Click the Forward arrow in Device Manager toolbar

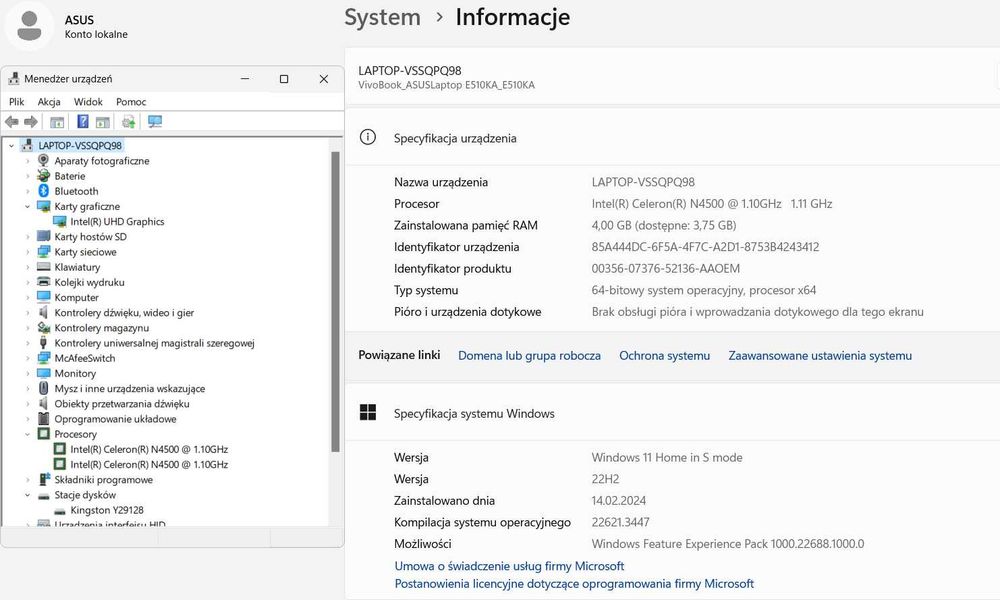(31, 121)
